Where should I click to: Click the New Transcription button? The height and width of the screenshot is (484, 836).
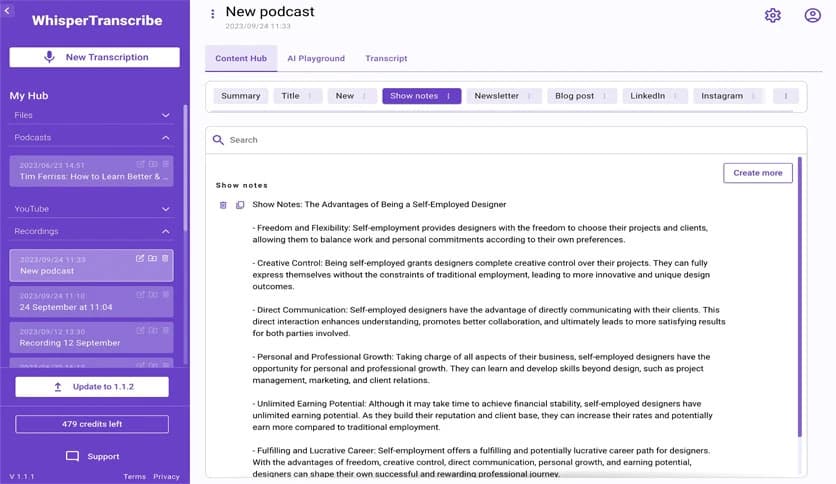(x=95, y=57)
